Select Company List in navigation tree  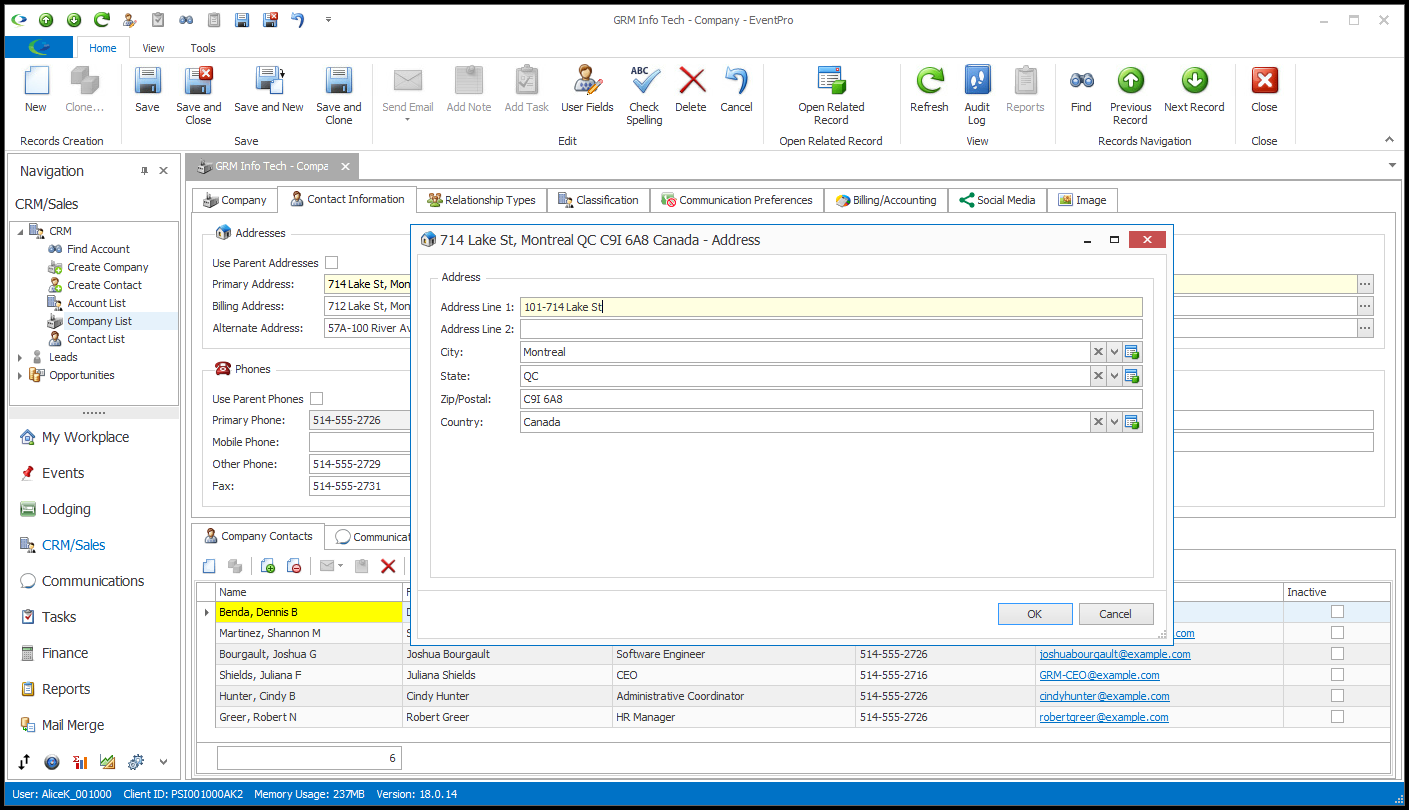click(x=99, y=321)
